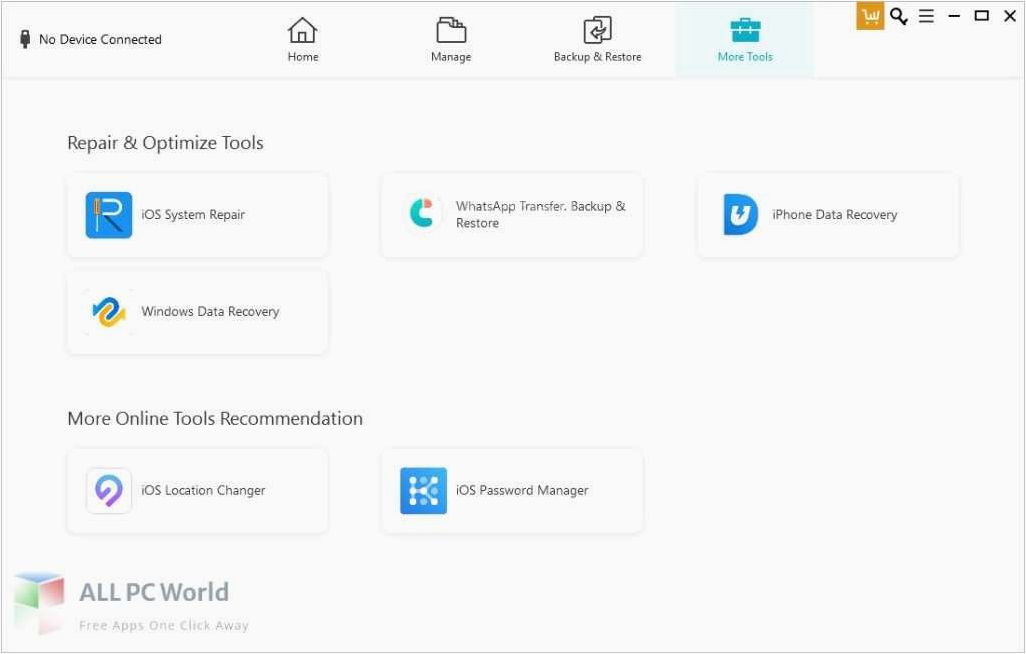Screen dimensions: 1026x654
Task: Click the No Device Connected status
Action: [x=100, y=39]
